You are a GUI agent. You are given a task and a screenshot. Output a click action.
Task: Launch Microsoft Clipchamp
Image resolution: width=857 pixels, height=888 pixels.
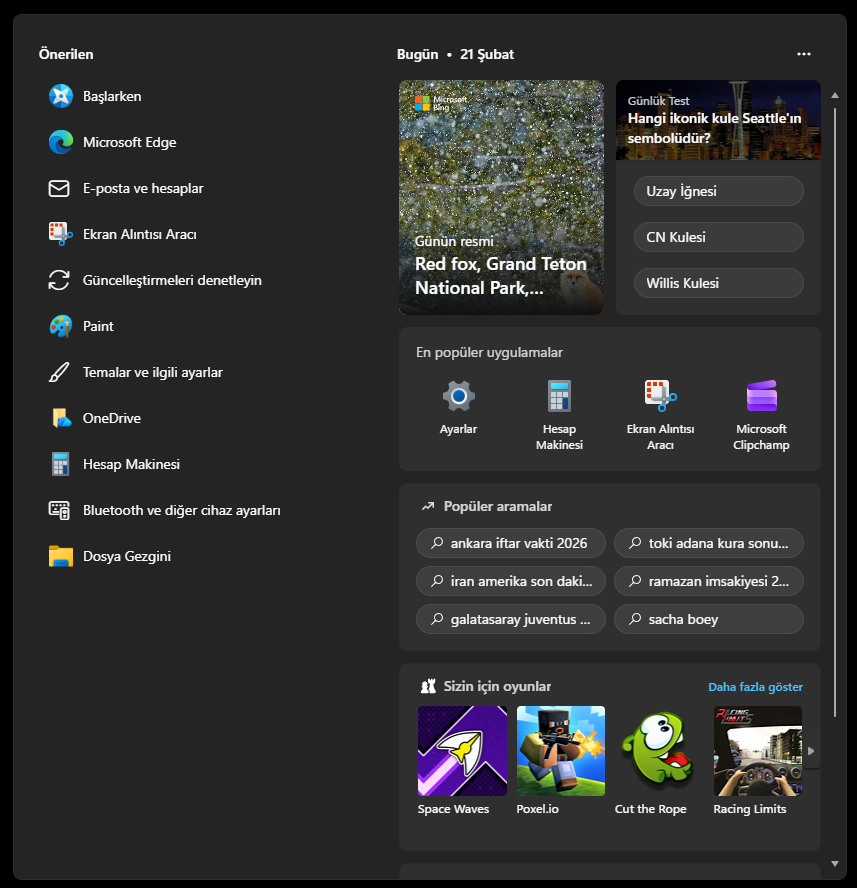pyautogui.click(x=761, y=415)
